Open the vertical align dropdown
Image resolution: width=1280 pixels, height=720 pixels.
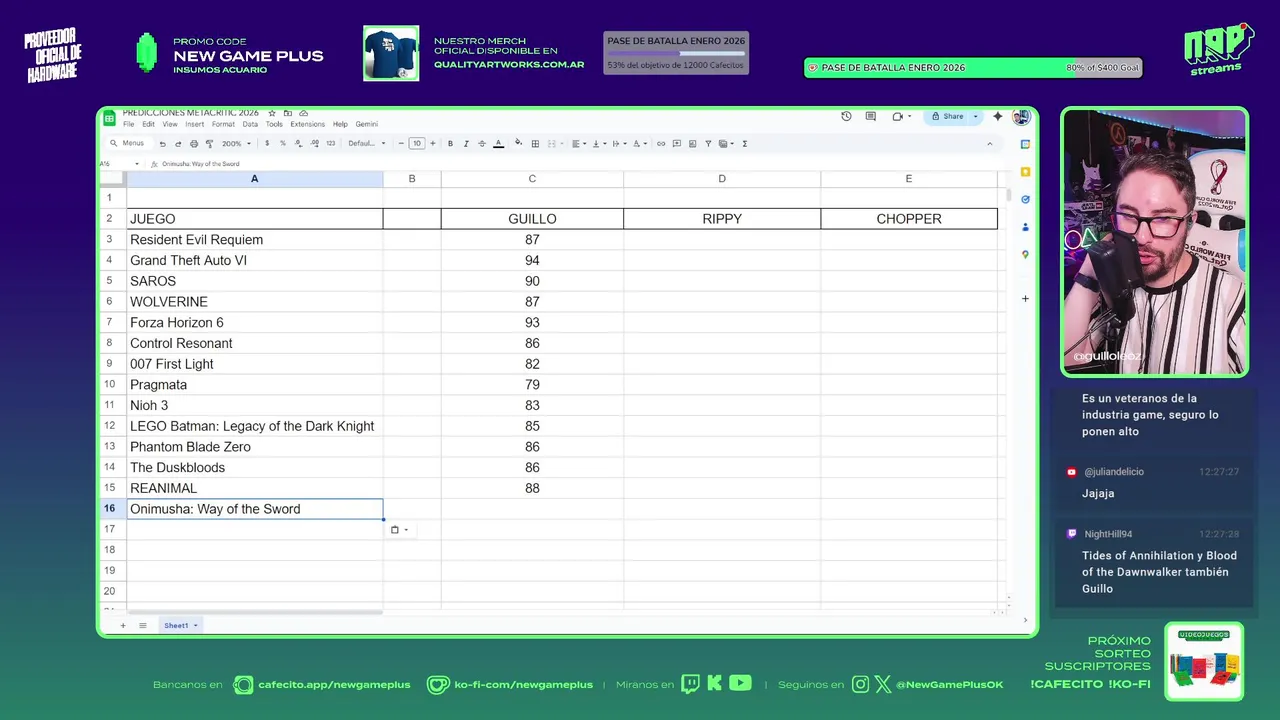[598, 143]
